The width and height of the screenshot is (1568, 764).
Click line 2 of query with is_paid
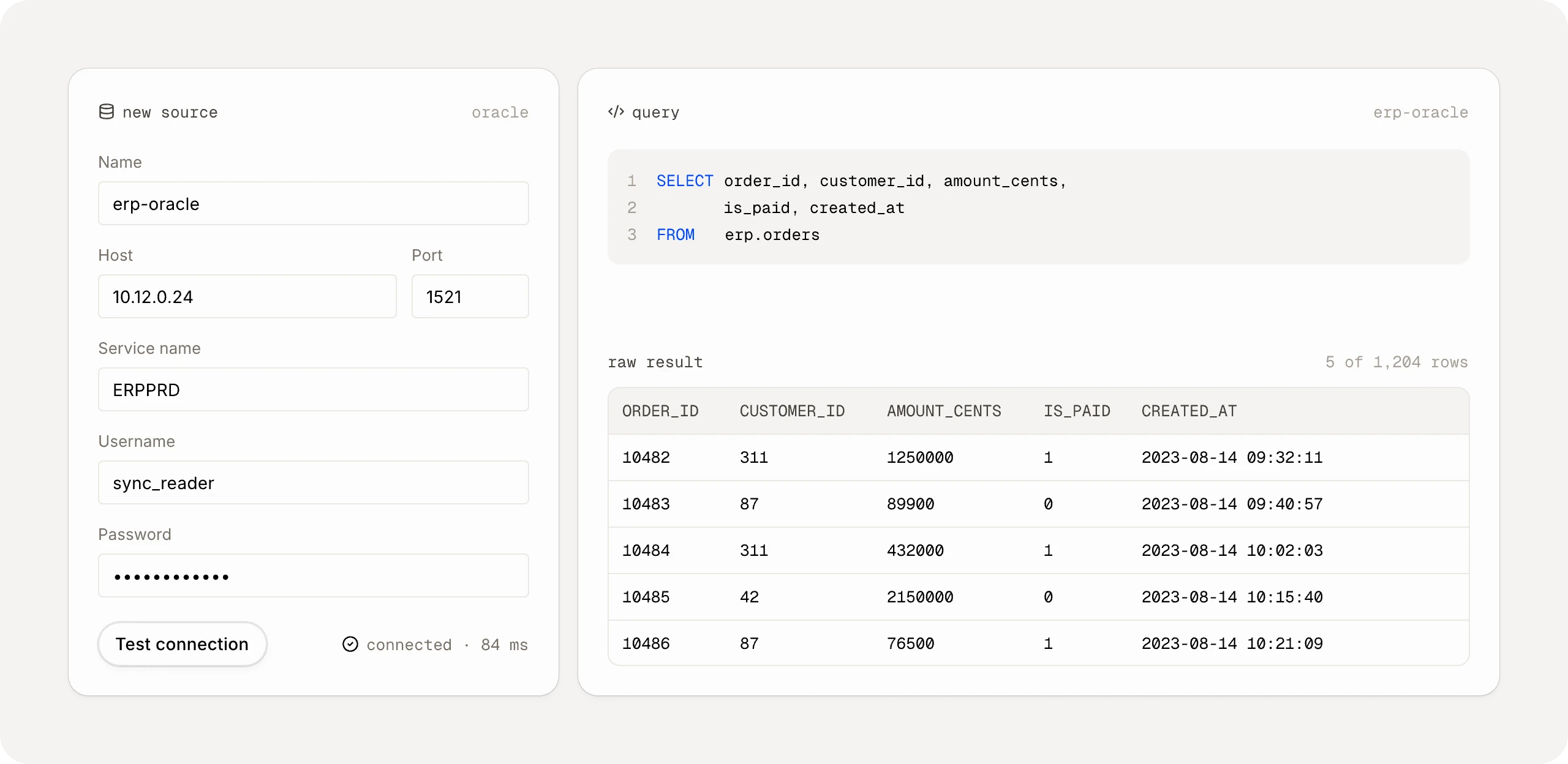click(814, 208)
